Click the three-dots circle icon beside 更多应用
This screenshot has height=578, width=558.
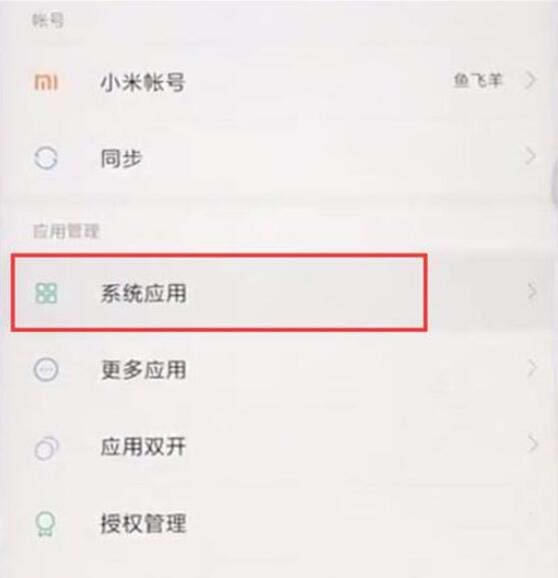click(46, 369)
